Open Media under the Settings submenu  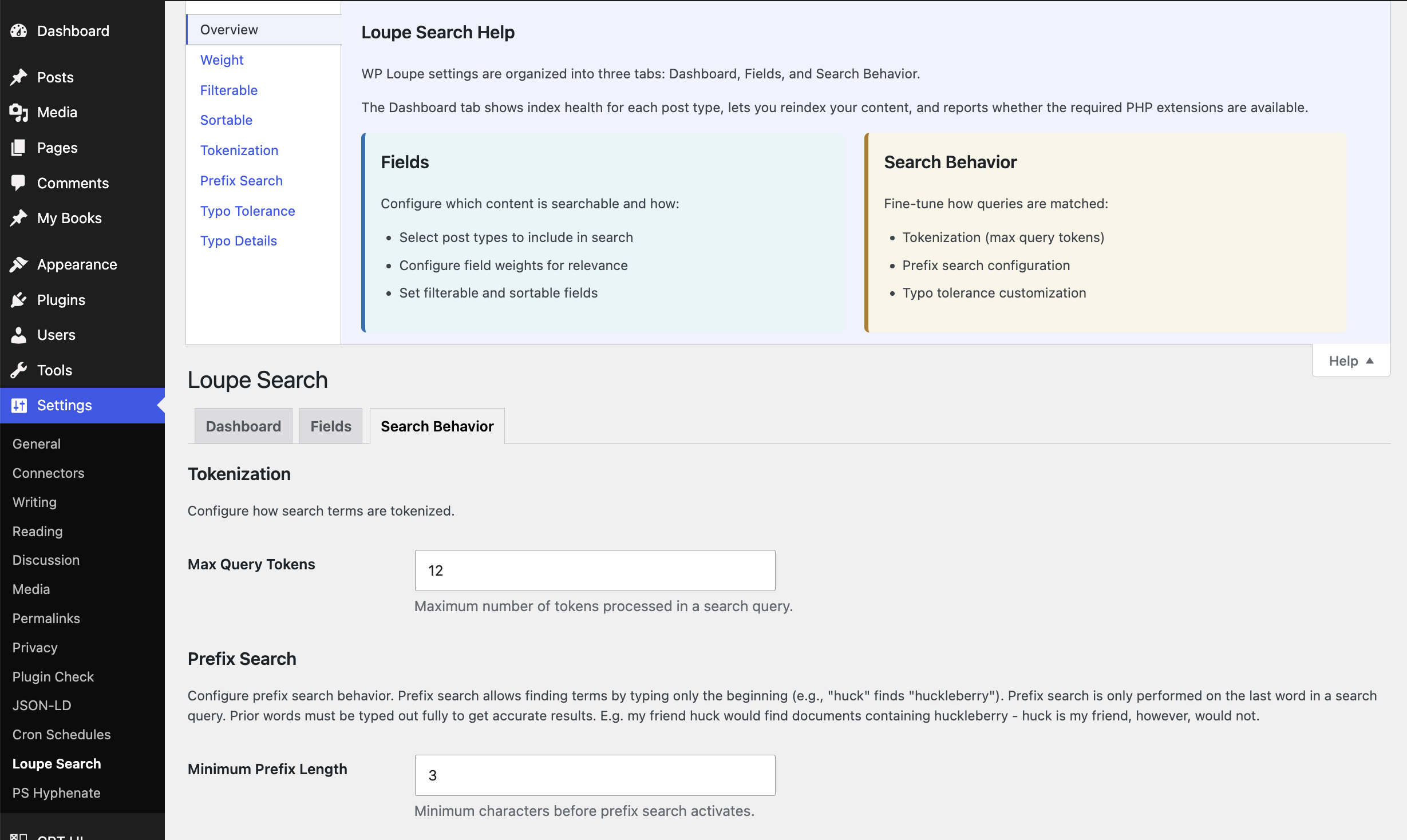tap(31, 589)
